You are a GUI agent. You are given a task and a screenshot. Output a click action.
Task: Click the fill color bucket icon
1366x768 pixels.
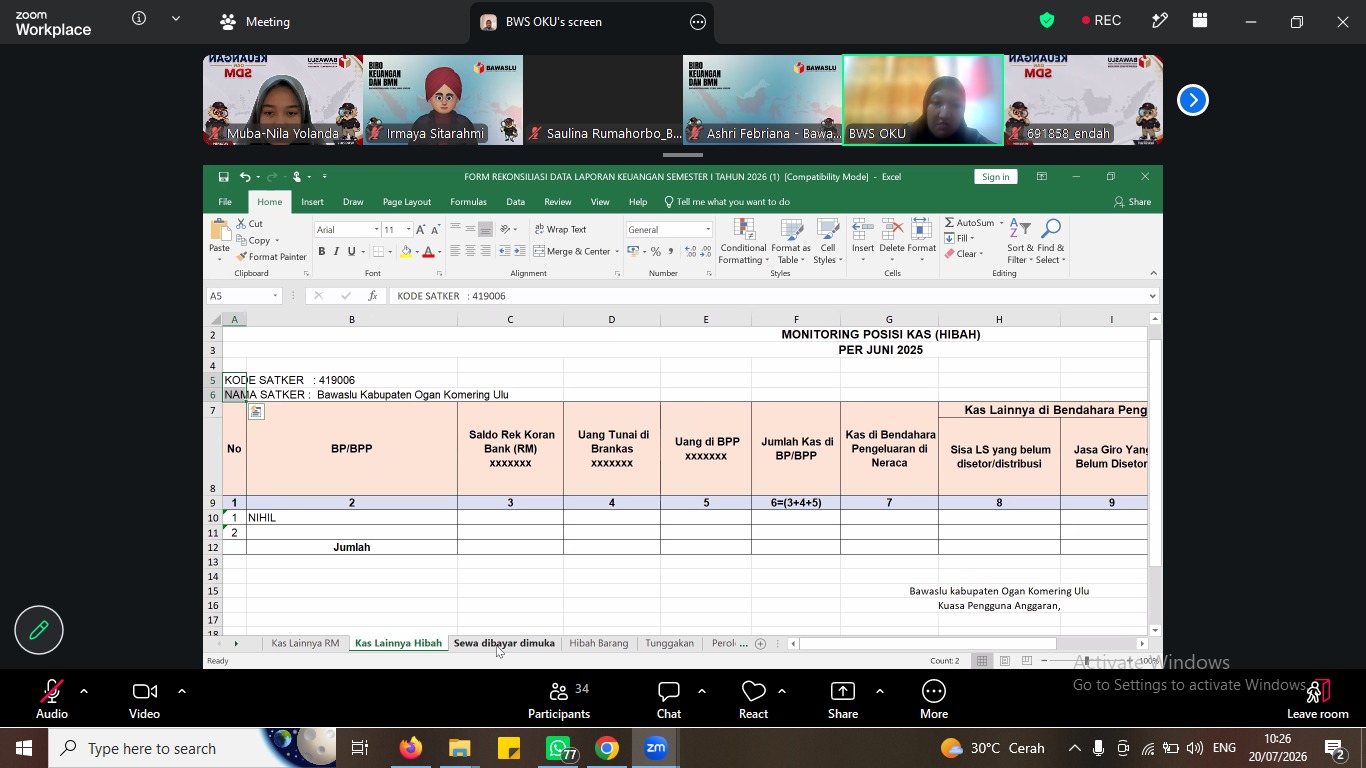[405, 252]
